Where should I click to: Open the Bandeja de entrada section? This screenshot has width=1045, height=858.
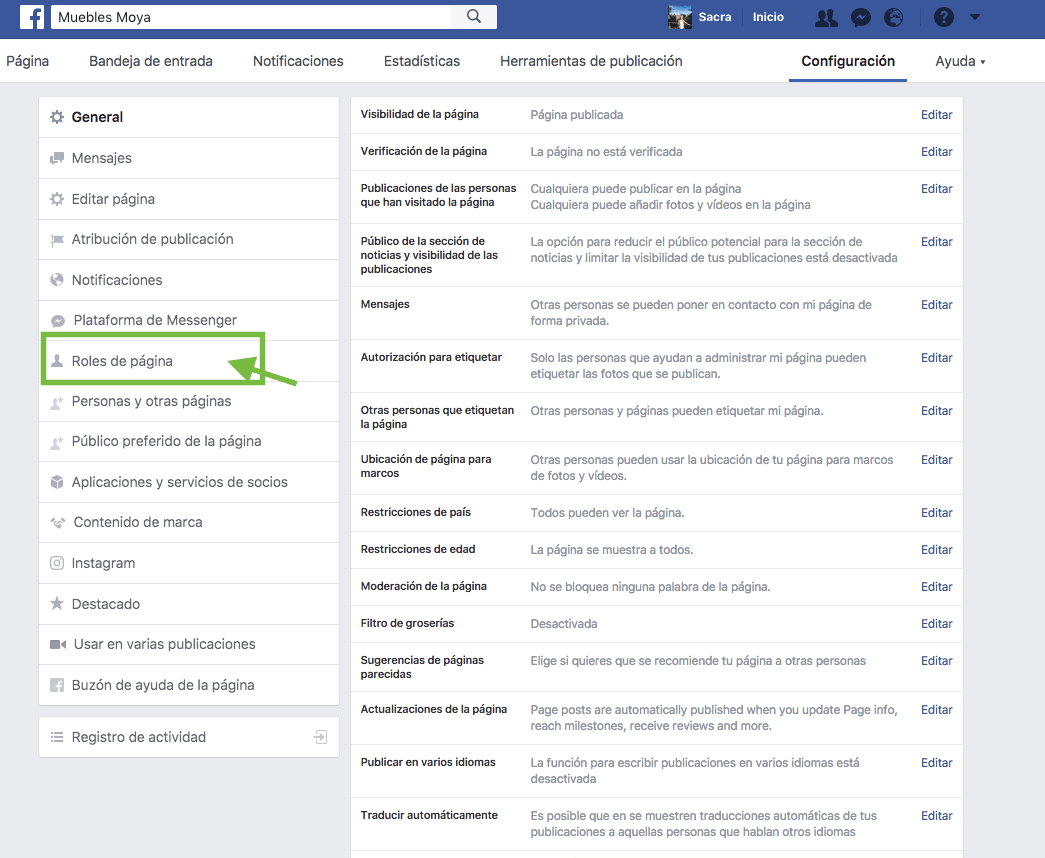coord(150,61)
